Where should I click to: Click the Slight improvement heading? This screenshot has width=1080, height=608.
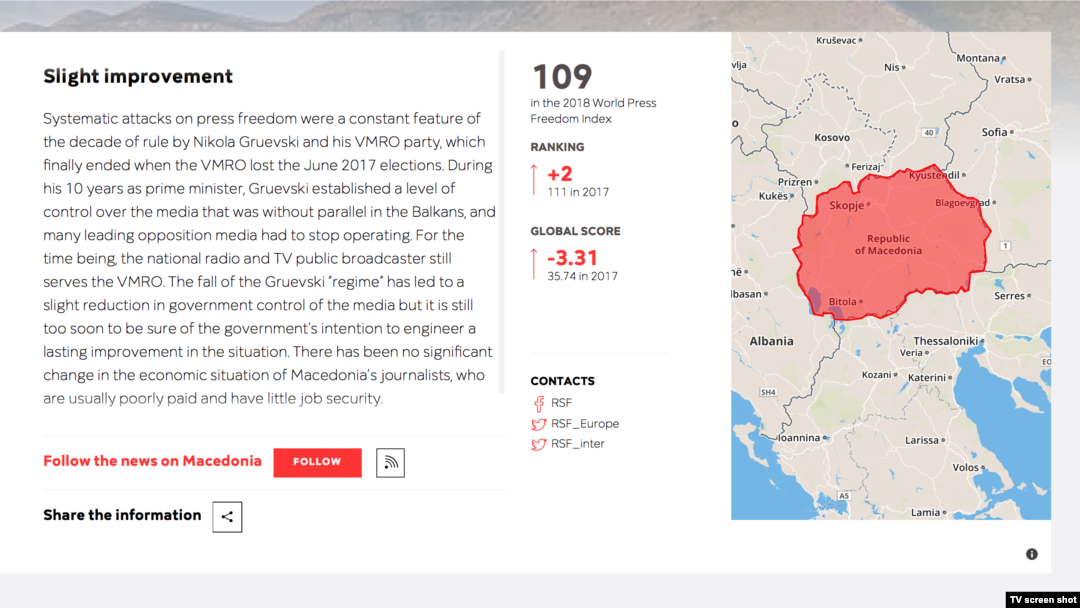tap(138, 76)
